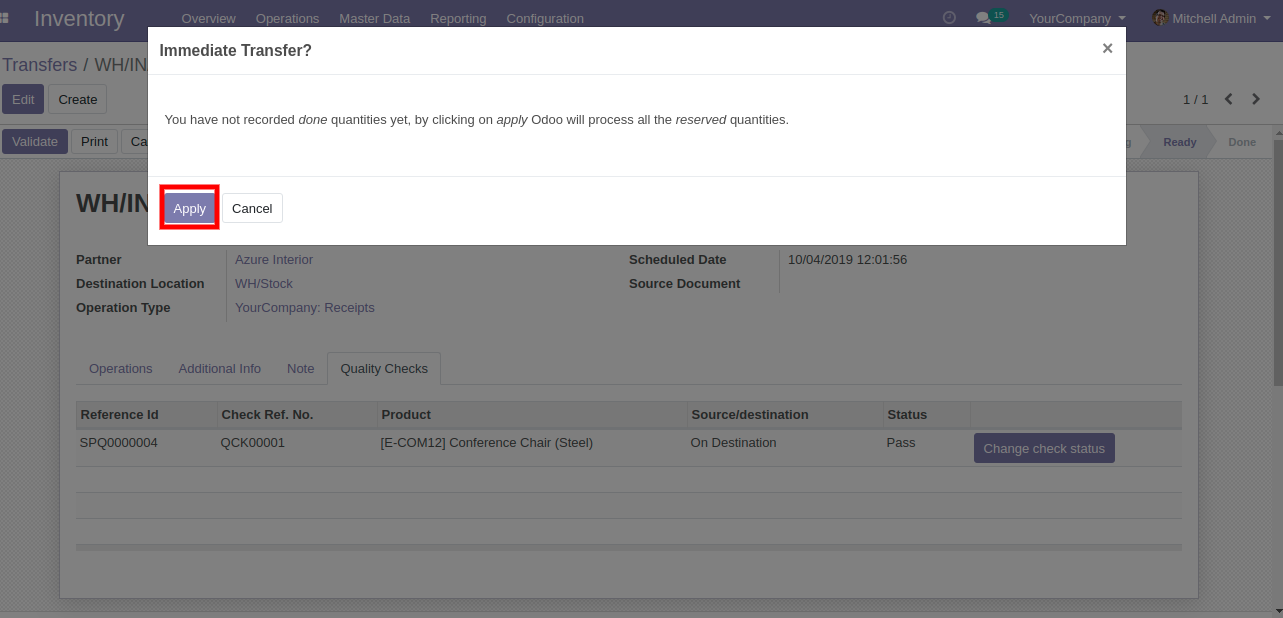Screen dimensions: 1283x618
Task: Click Change check status button
Action: tap(1044, 448)
